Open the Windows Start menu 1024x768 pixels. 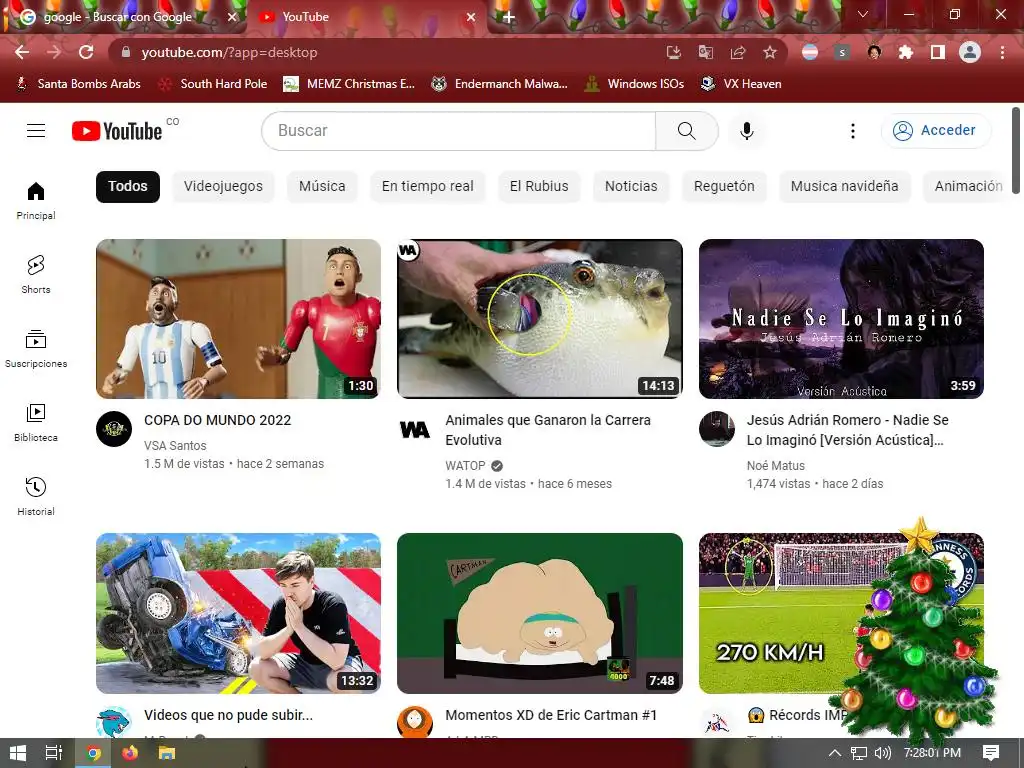click(x=18, y=753)
